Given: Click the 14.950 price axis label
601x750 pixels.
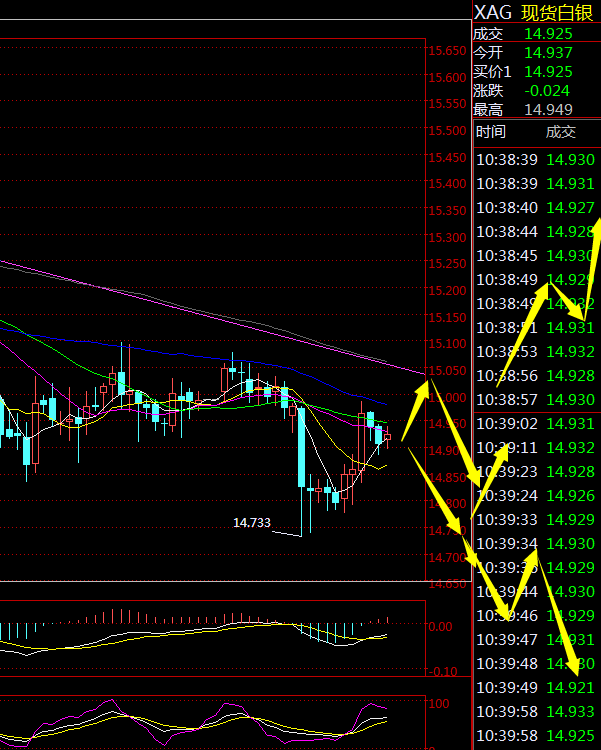Looking at the screenshot, I should coord(447,424).
